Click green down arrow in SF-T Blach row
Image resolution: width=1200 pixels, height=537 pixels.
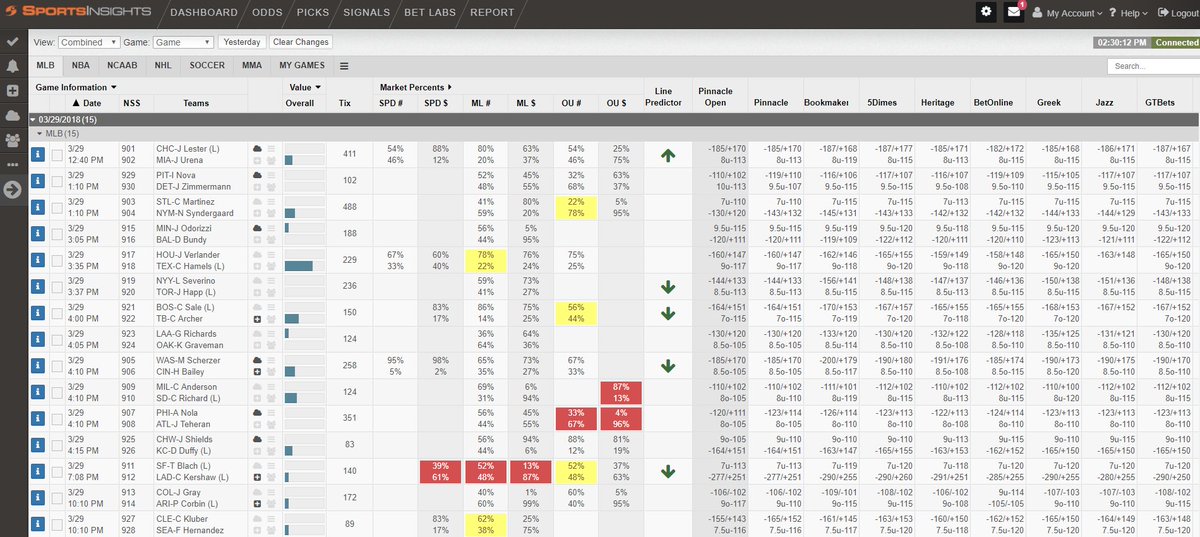click(x=668, y=470)
